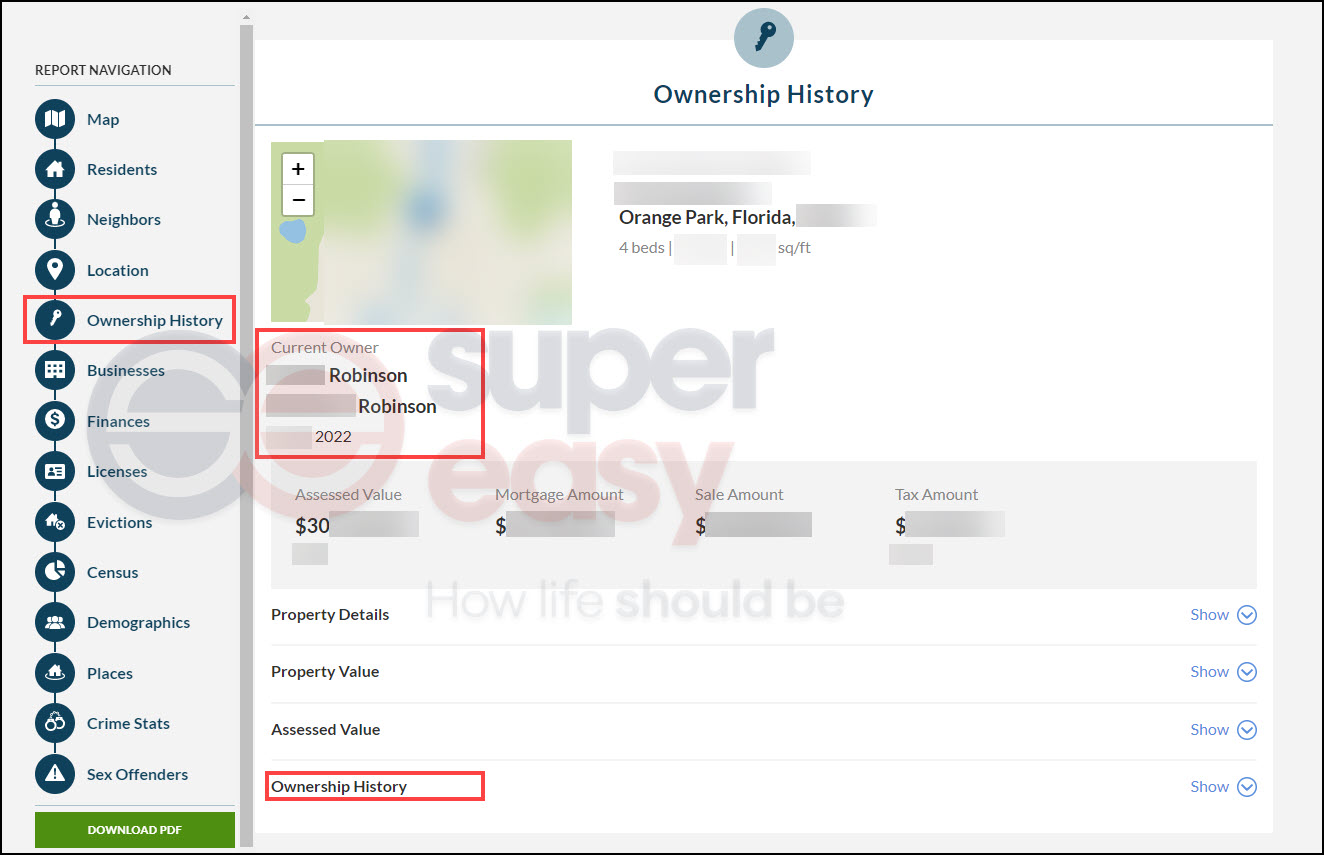1324x855 pixels.
Task: Click the Tax Amount label
Action: pos(937,495)
